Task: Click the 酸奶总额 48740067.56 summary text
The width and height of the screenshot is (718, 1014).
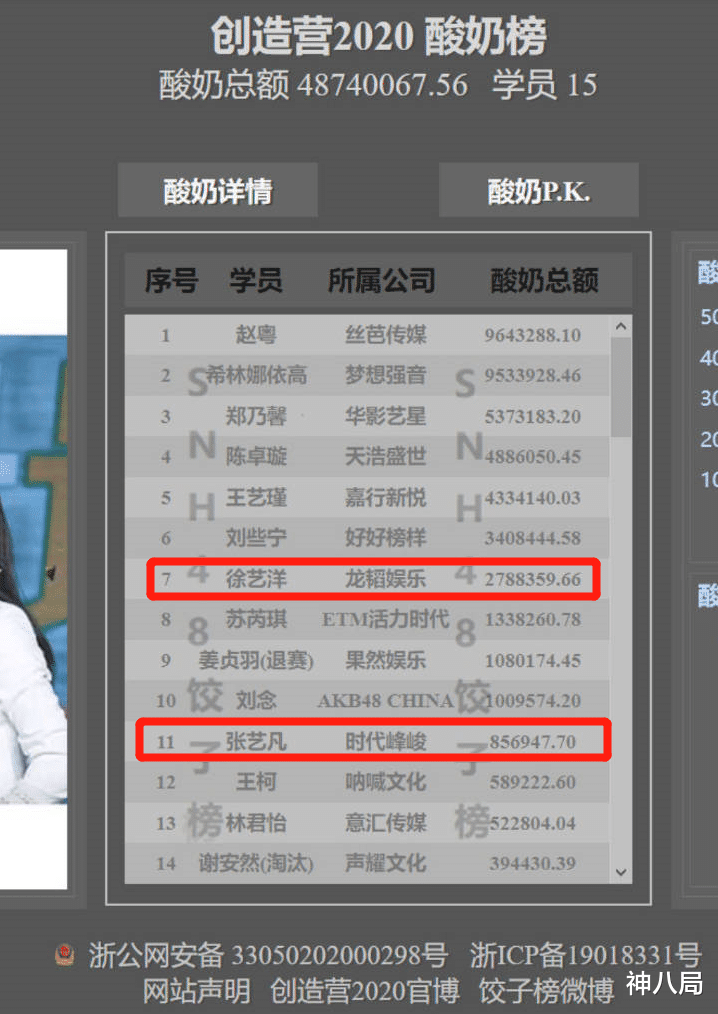Action: tap(313, 85)
